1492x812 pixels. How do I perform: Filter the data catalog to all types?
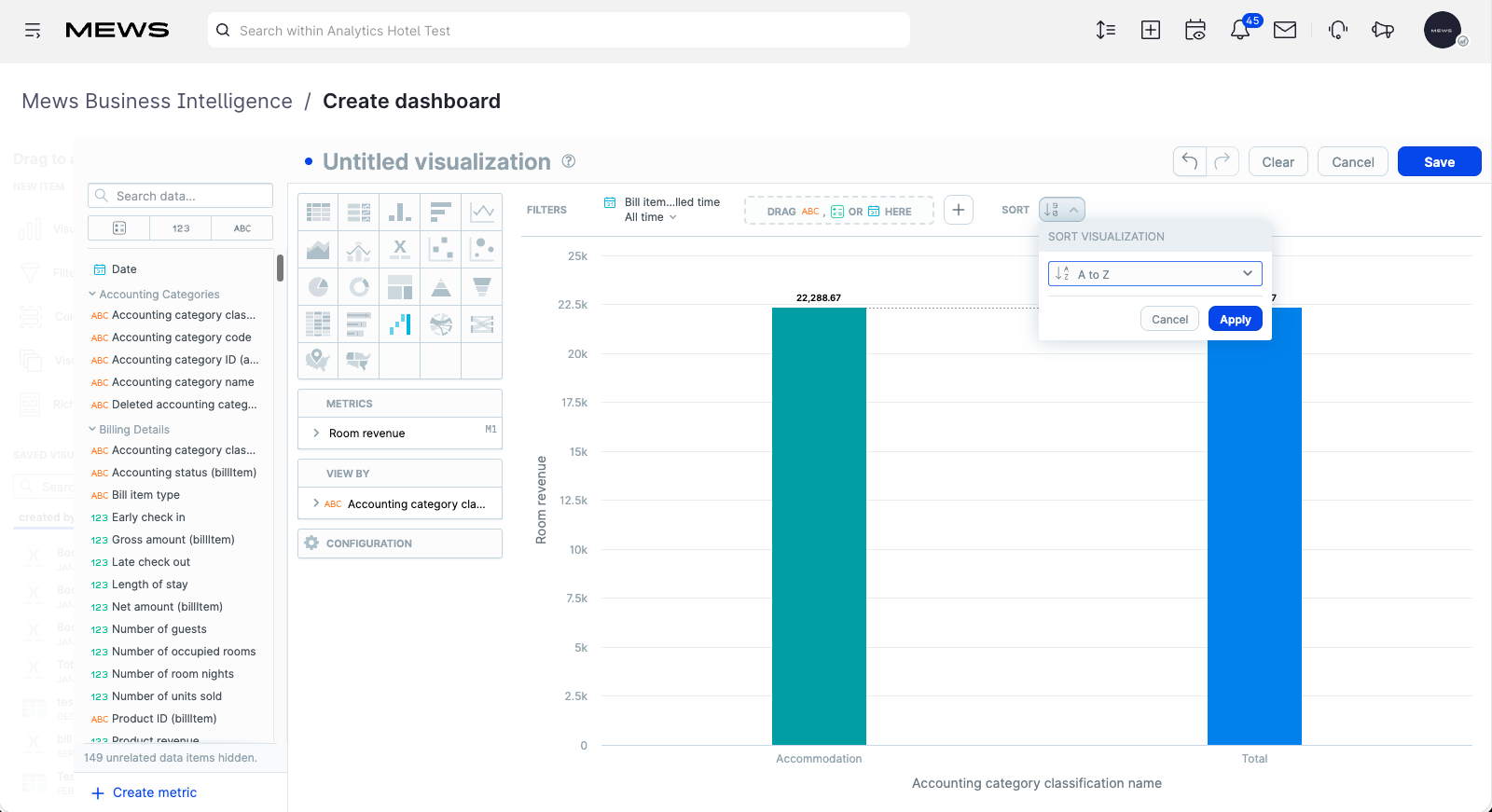[x=119, y=228]
